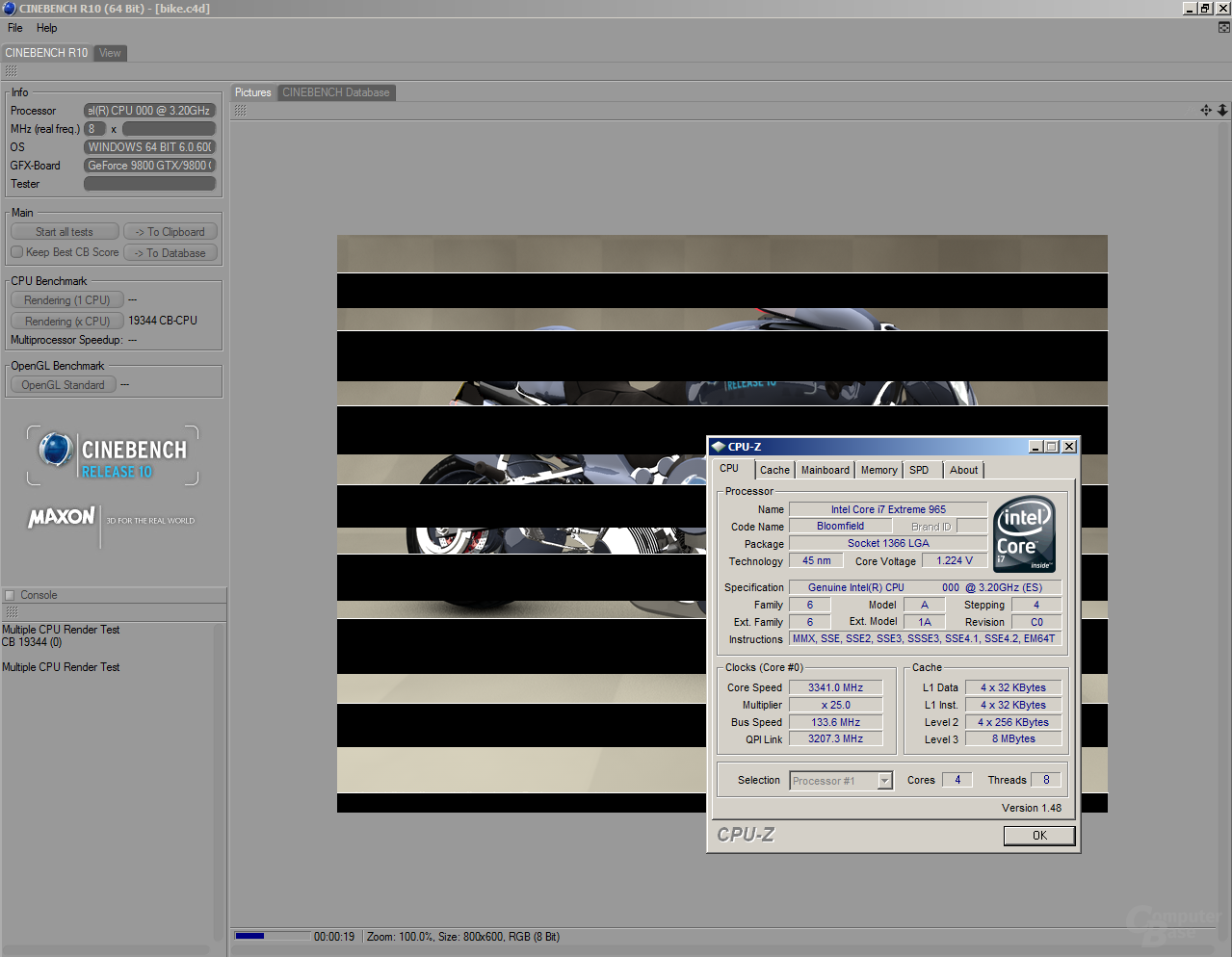Viewport: 1232px width, 957px height.
Task: Switch to the View tab
Action: [x=111, y=53]
